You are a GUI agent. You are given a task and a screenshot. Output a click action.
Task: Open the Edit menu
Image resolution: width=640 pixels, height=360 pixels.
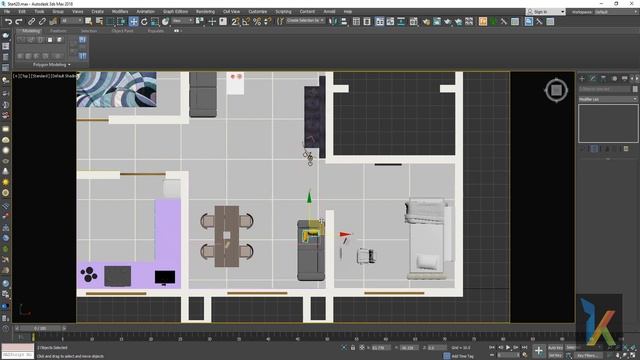[22, 11]
